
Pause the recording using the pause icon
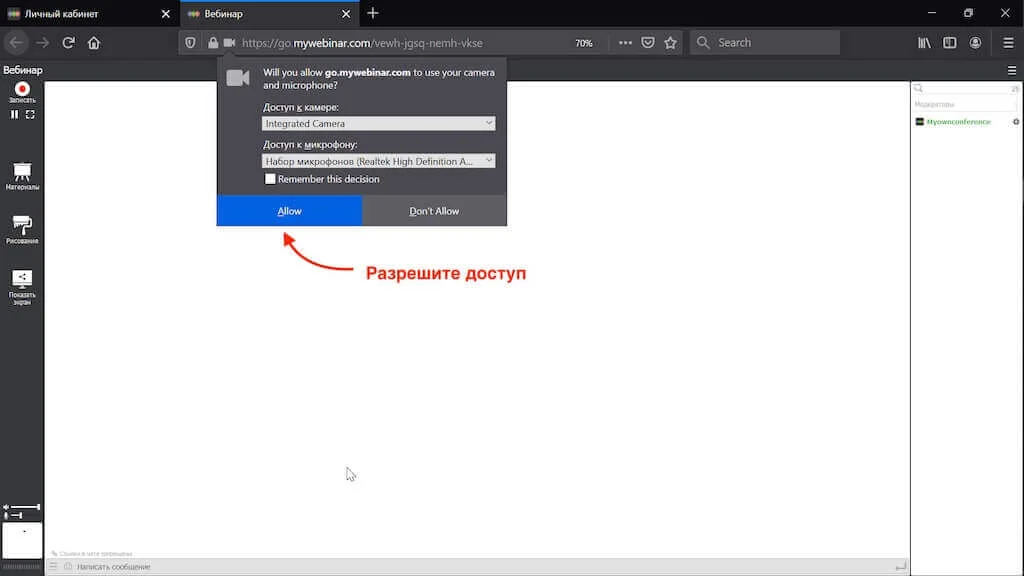tap(14, 113)
